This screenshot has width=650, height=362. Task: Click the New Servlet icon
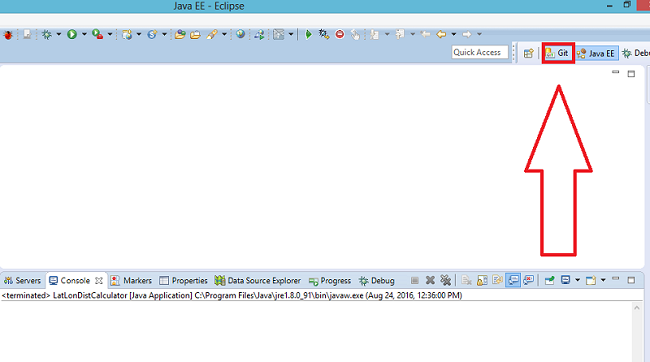coord(152,34)
